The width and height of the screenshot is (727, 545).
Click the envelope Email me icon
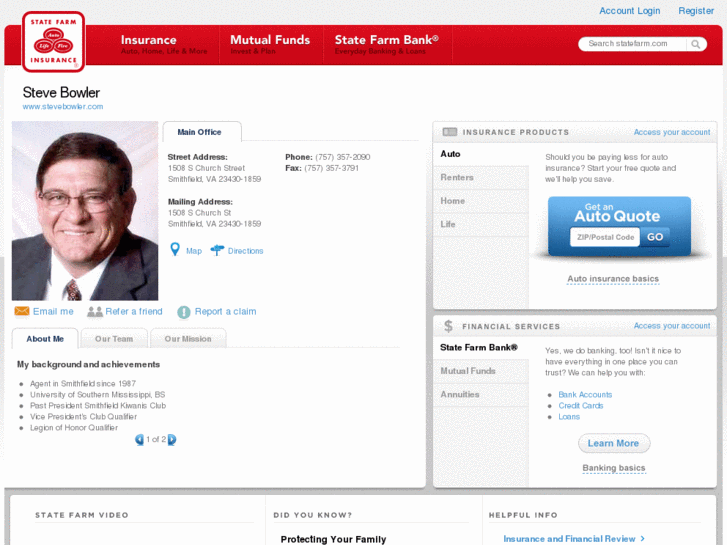[x=22, y=311]
